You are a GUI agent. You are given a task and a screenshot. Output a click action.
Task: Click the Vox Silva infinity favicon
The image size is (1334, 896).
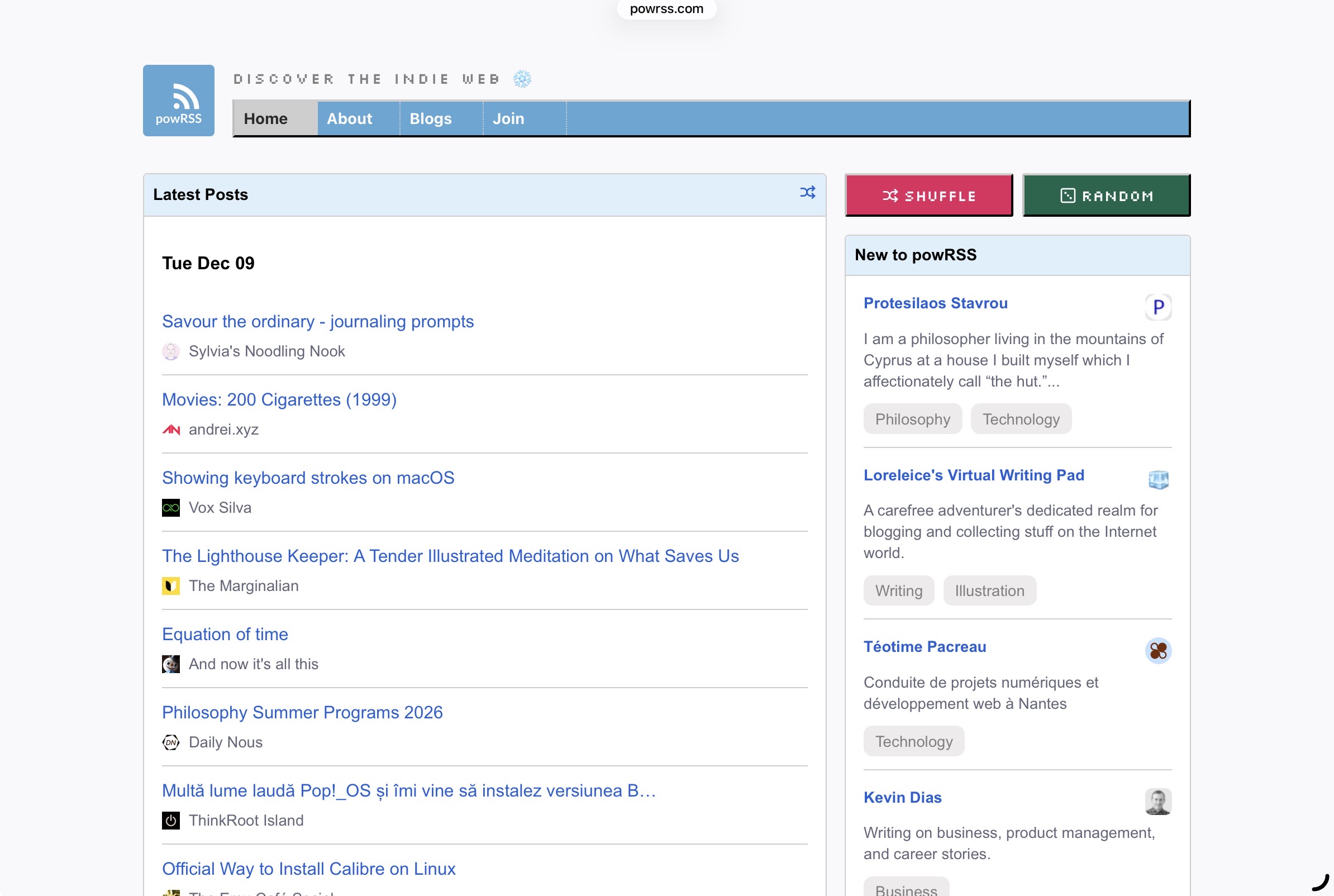click(171, 507)
